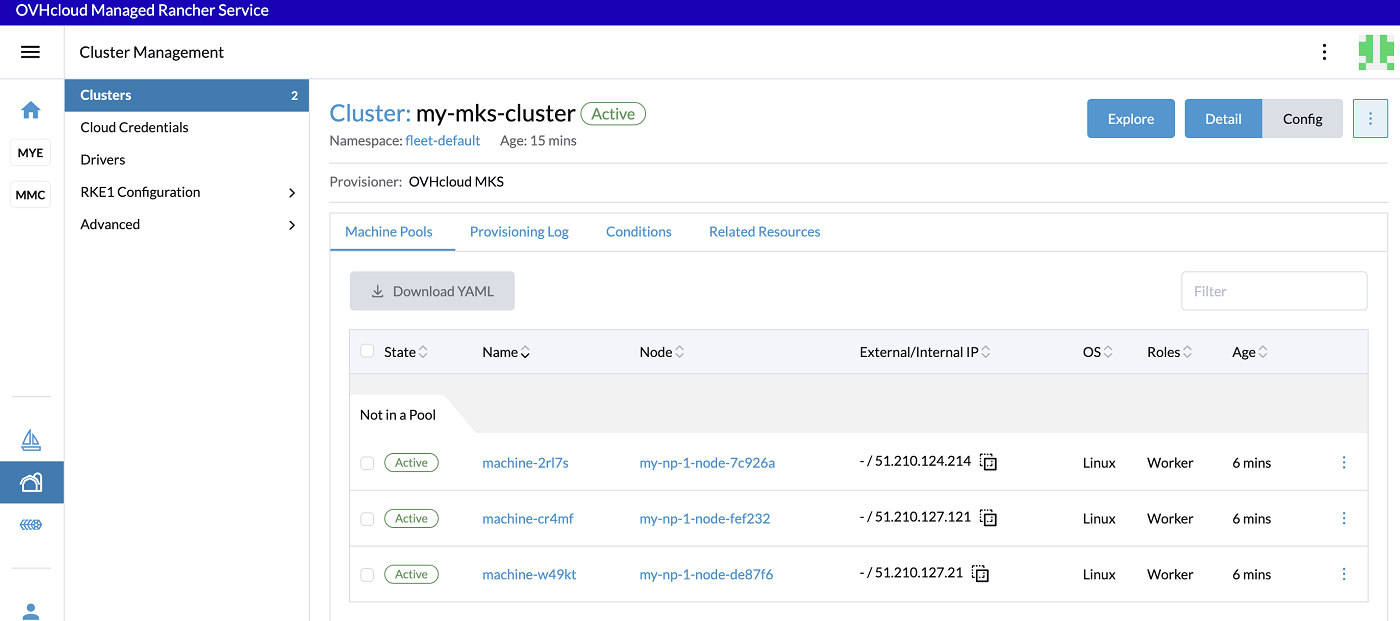
Task: Open the hamburger navigation menu
Action: point(30,51)
